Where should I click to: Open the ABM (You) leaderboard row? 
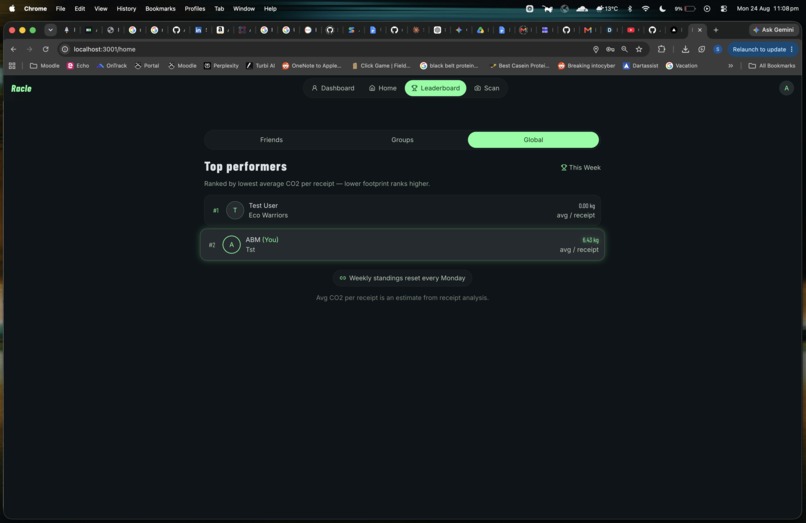(402, 245)
